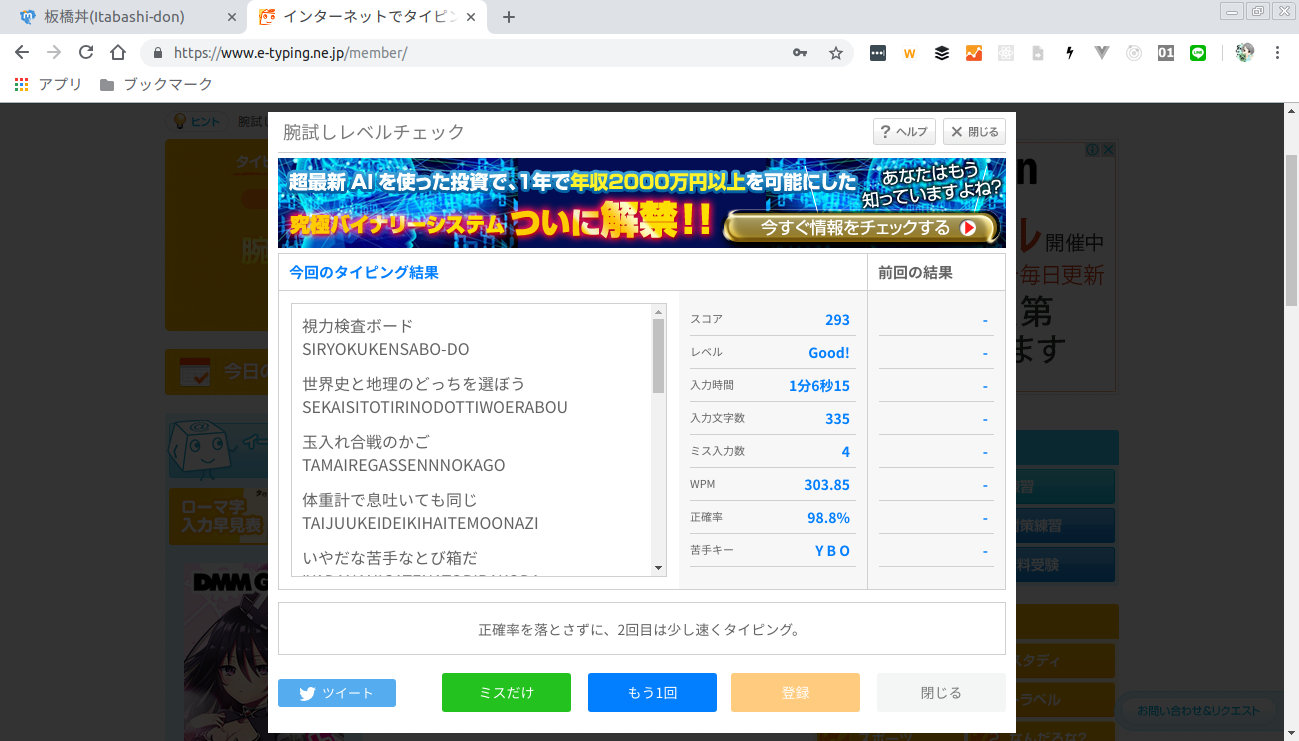Click the address bar URL field

tap(470, 53)
